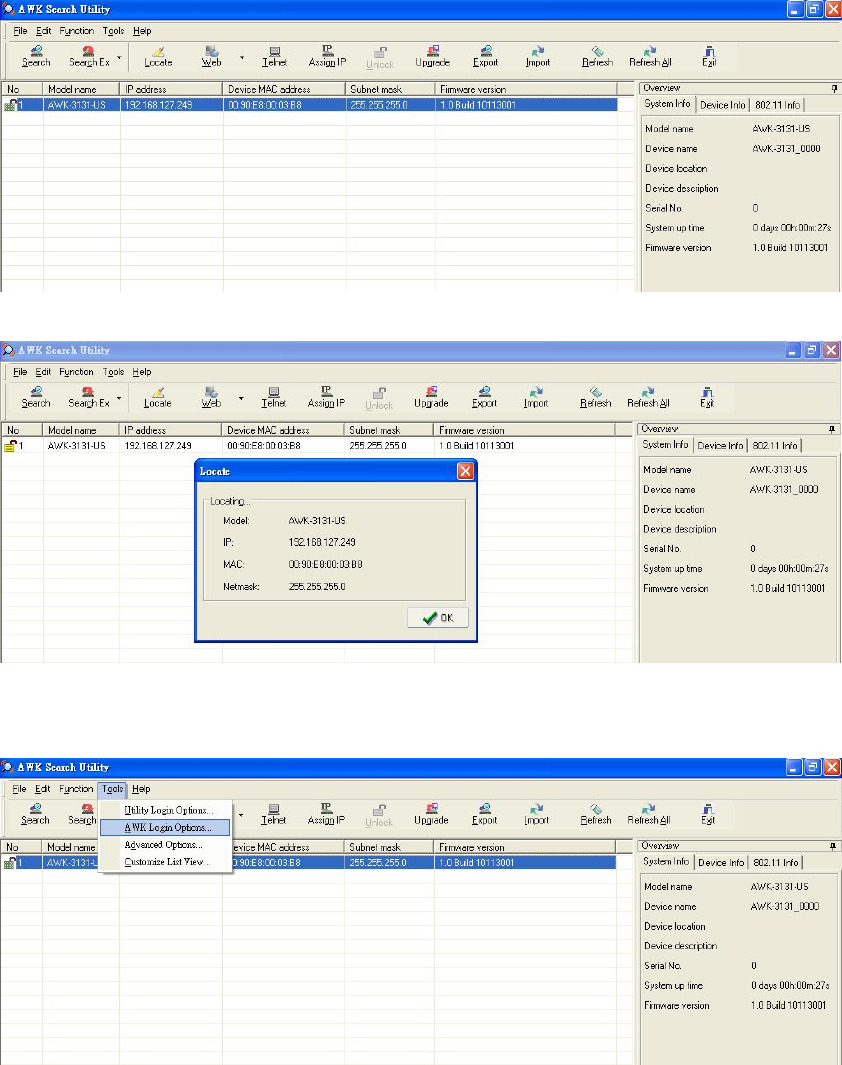The height and width of the screenshot is (1065, 842).
Task: Click Search icon in the middle window toolbar
Action: 36,397
